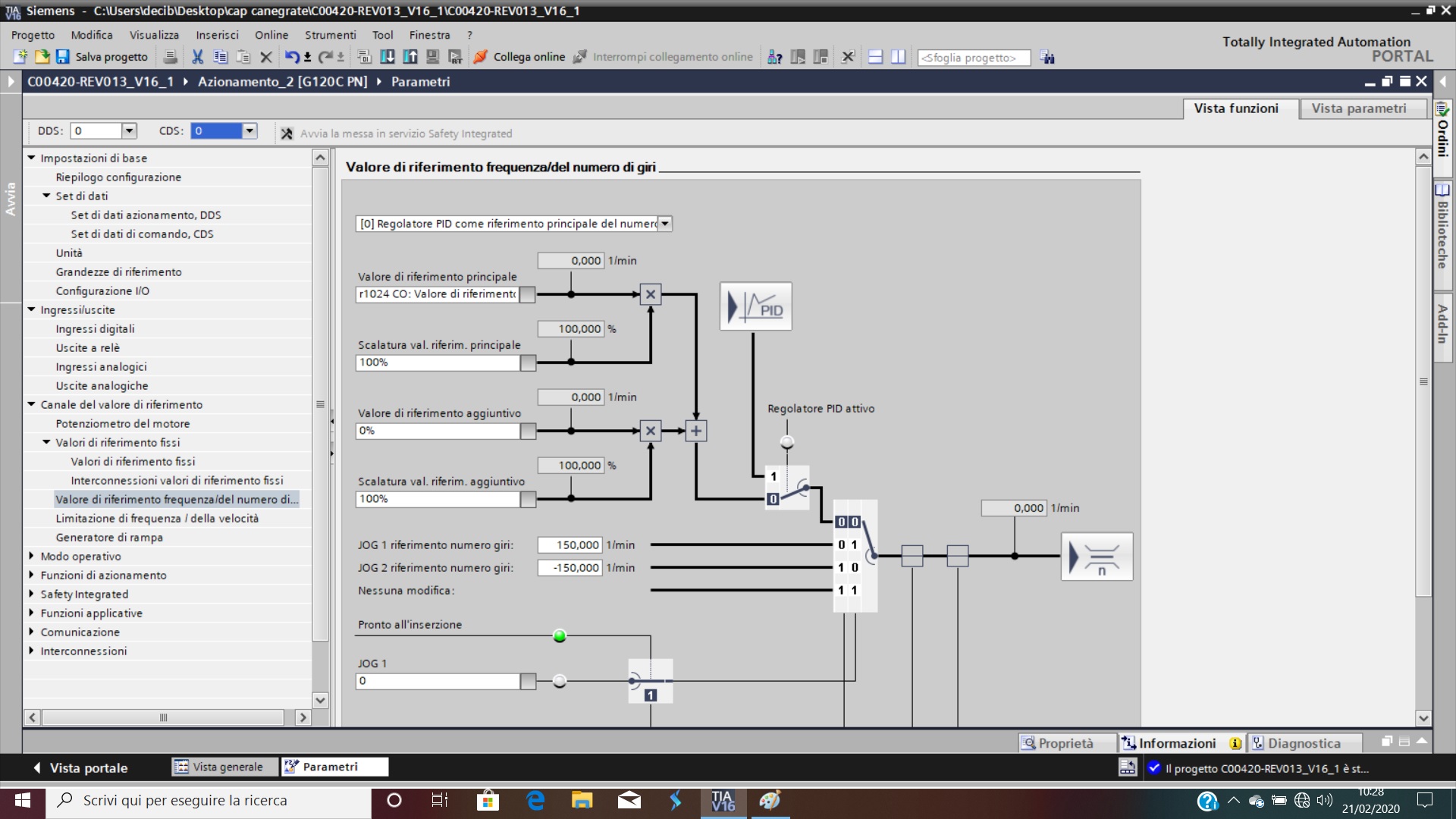Viewport: 1456px width, 819px height.
Task: Click the Undo arrow icon
Action: pyautogui.click(x=294, y=56)
